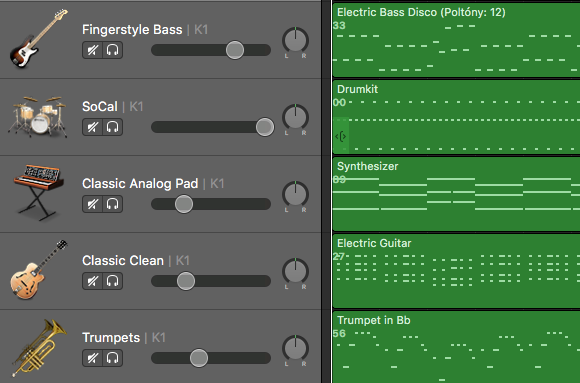Click the Trumpets volume slider knob

click(199, 358)
